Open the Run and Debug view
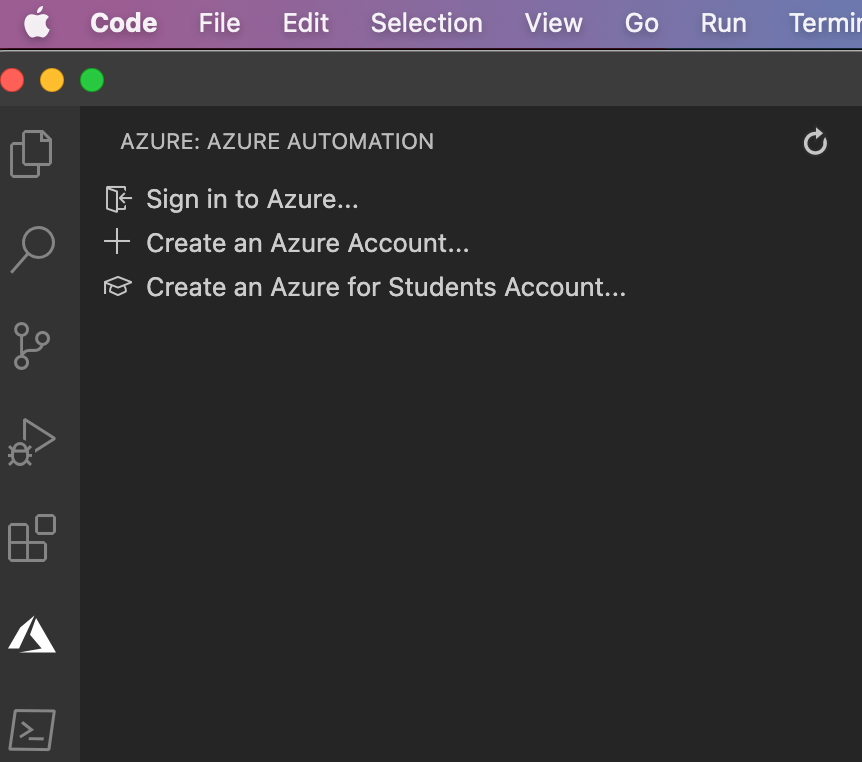 coord(32,441)
